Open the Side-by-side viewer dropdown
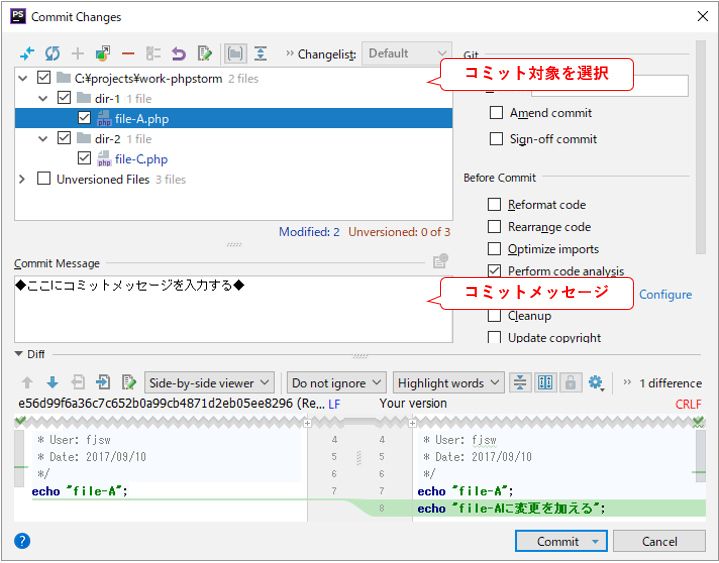The height and width of the screenshot is (563, 719). point(209,382)
